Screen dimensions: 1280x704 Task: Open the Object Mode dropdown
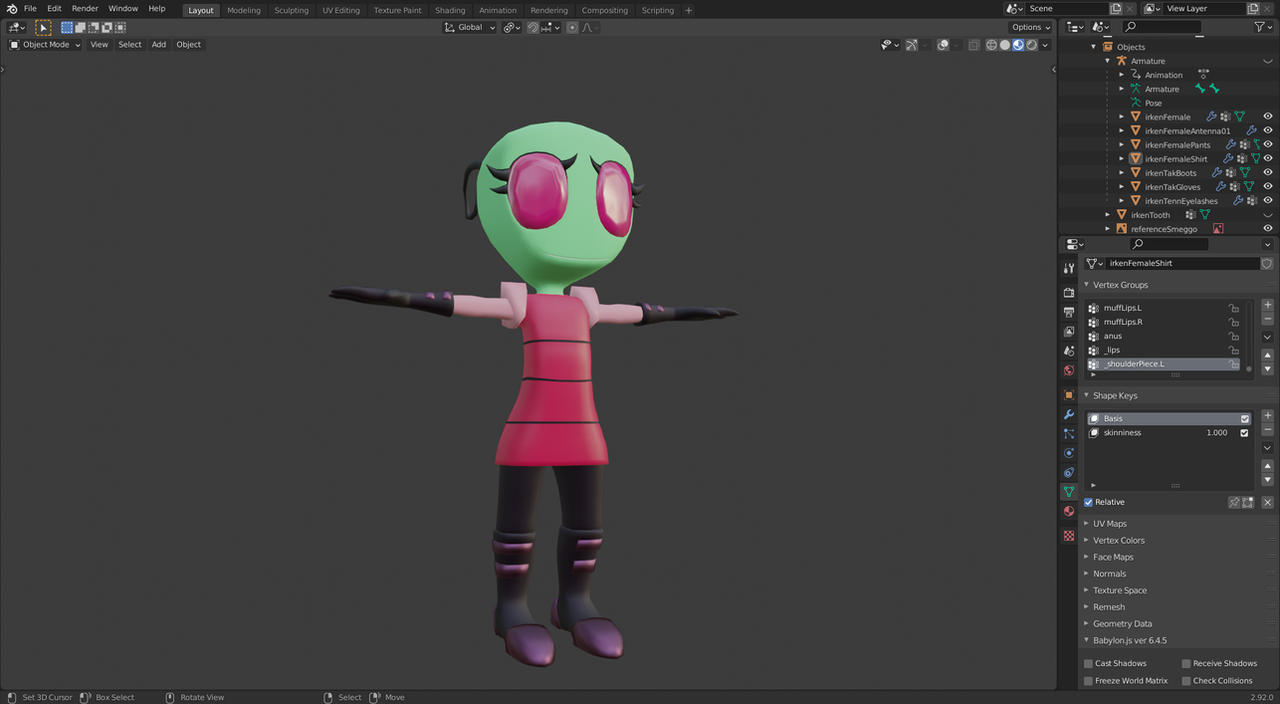[45, 44]
